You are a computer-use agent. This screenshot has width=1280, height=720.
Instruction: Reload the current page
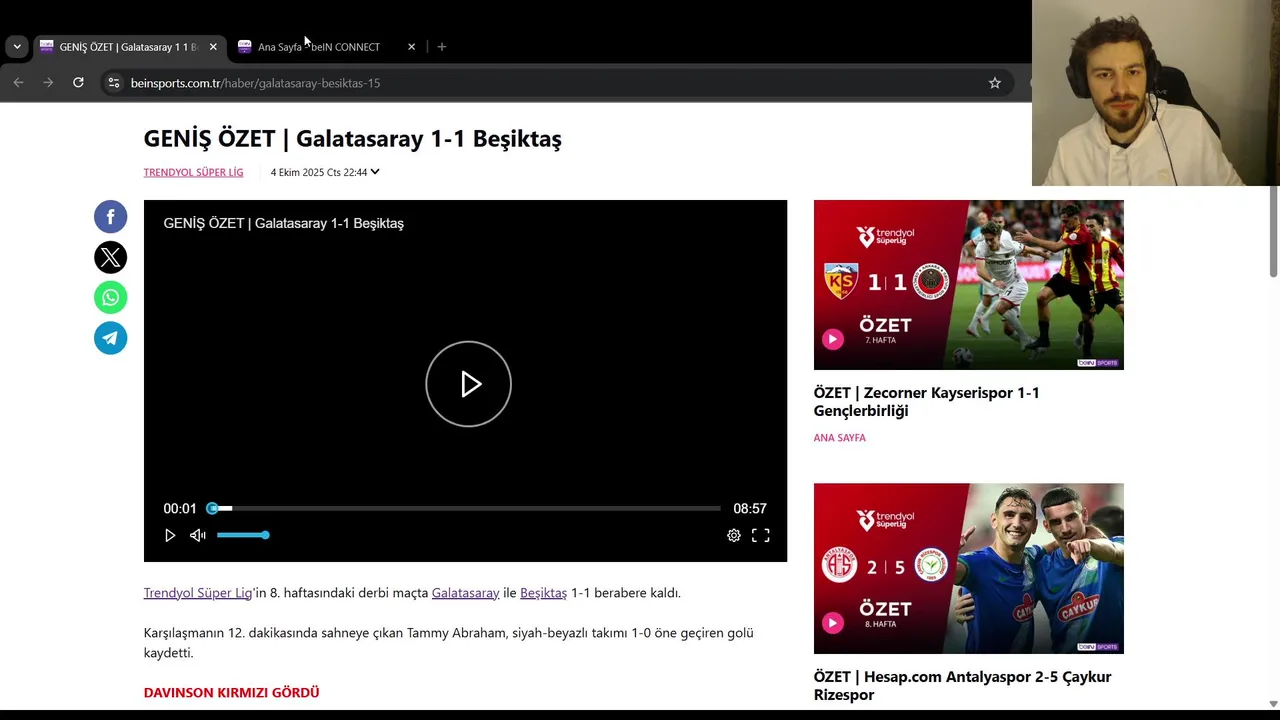pos(78,83)
